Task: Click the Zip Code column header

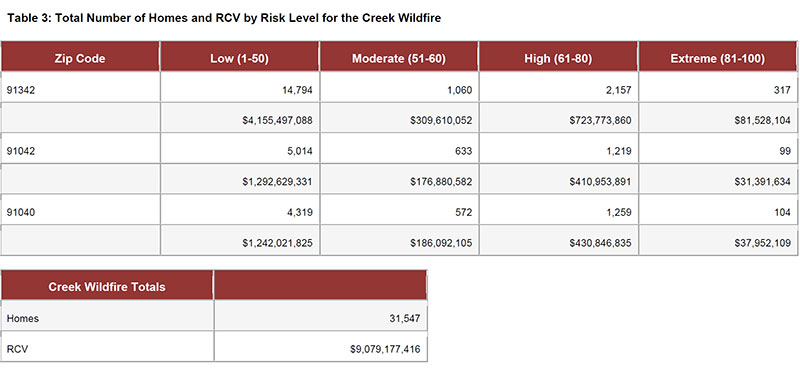Action: pos(80,57)
